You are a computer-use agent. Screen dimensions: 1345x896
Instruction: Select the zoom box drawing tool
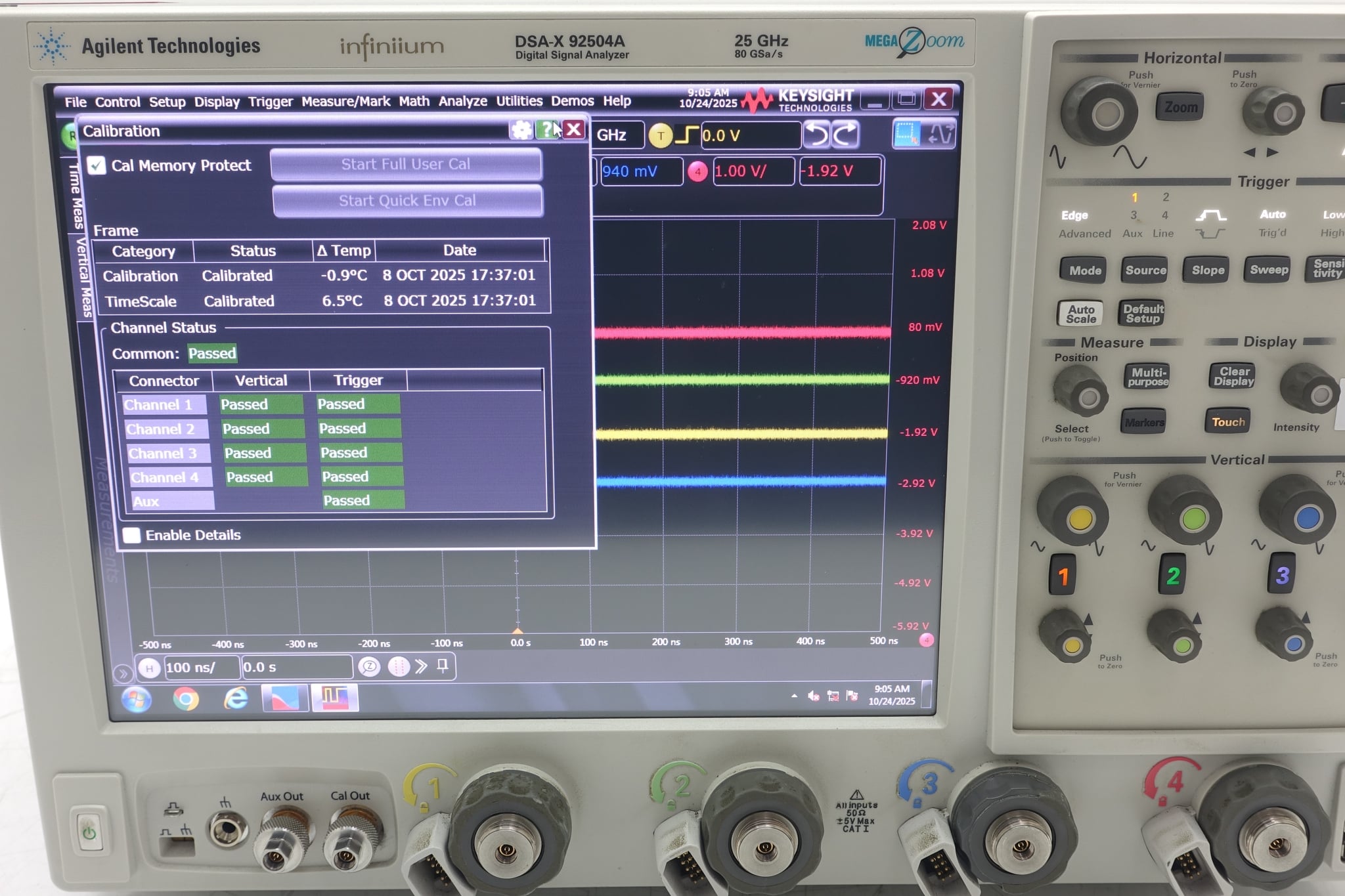click(x=906, y=134)
